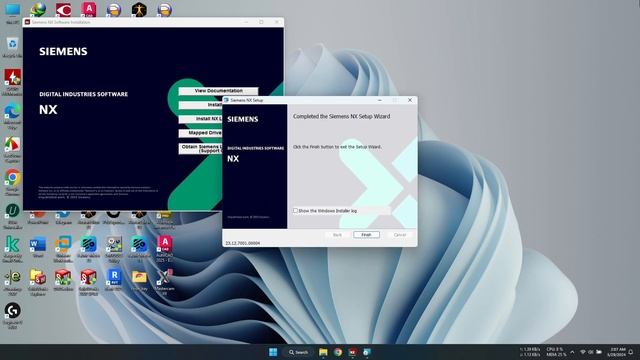Image resolution: width=640 pixels, height=360 pixels.
Task: Open AutoCAD 2025 desktop shortcut
Action: [x=164, y=248]
